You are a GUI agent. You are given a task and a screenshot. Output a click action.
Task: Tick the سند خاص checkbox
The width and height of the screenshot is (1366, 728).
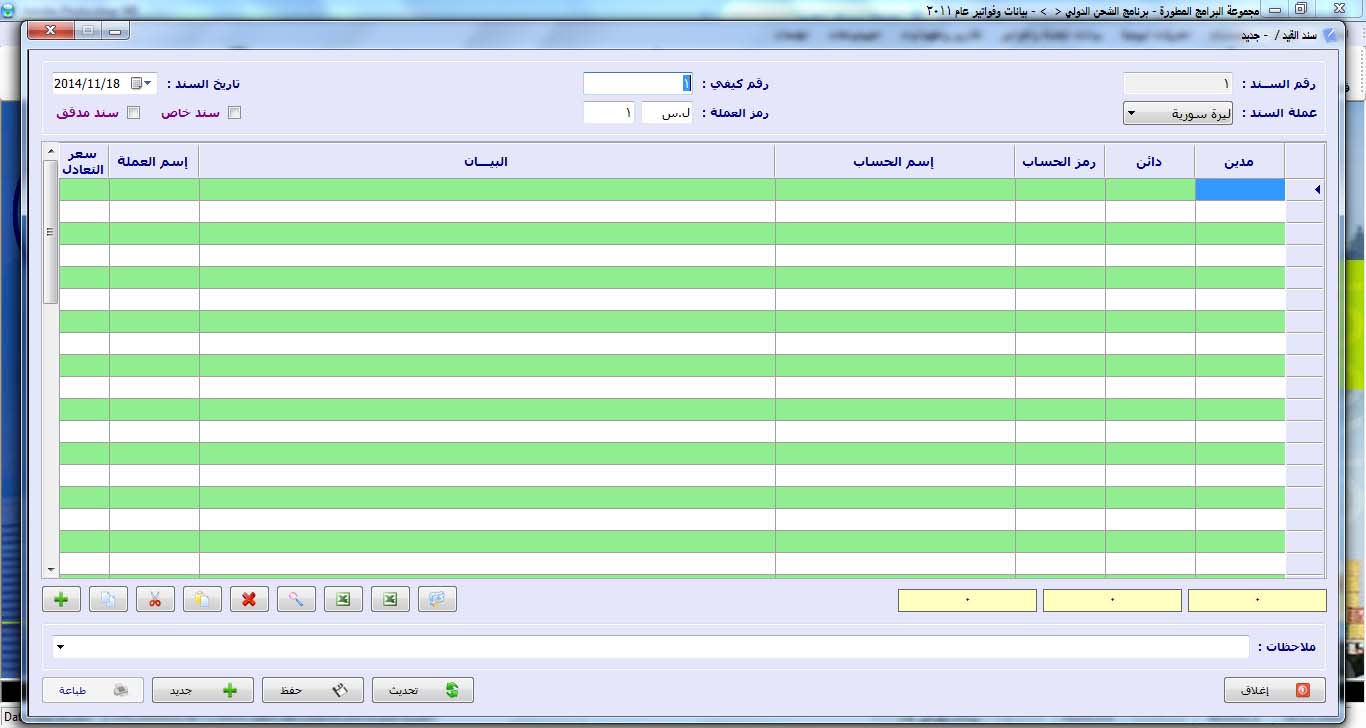click(234, 113)
